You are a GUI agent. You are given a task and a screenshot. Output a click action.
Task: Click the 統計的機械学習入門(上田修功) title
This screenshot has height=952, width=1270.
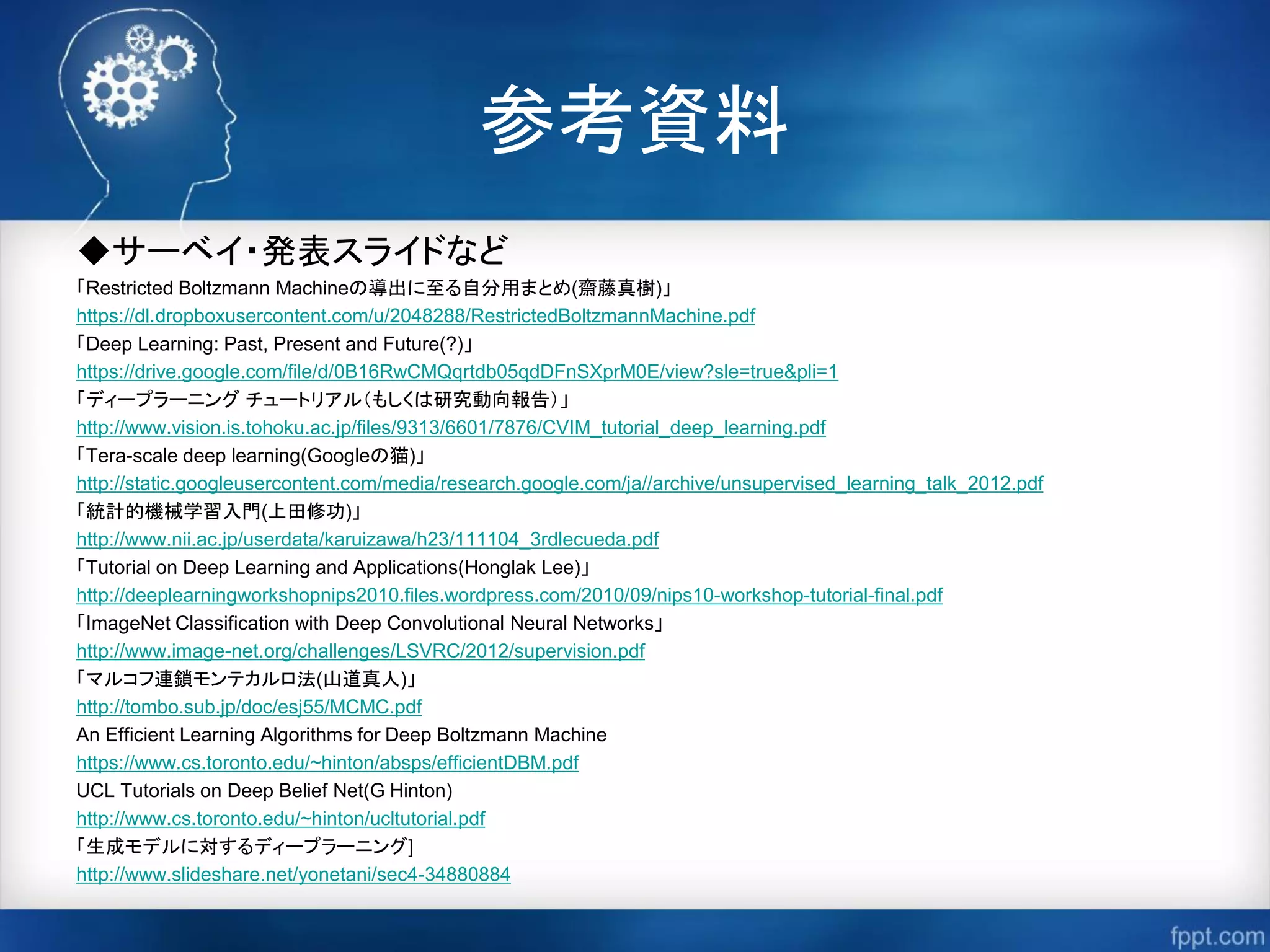[x=218, y=511]
